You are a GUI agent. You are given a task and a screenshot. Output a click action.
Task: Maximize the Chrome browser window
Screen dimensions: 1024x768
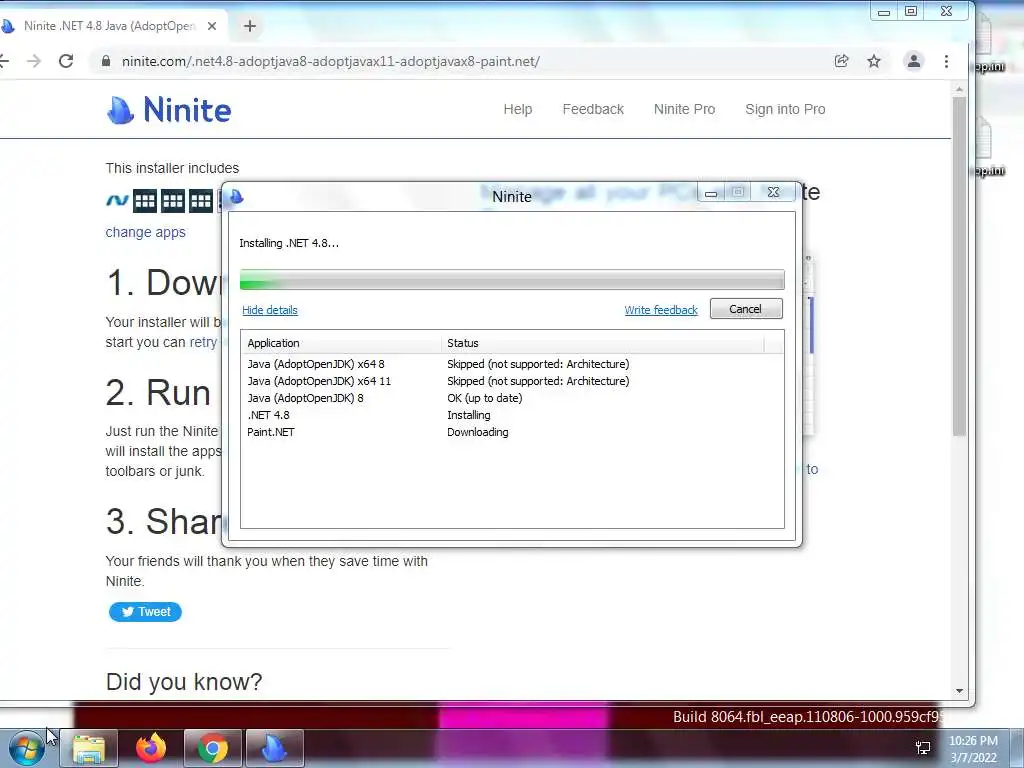click(911, 11)
